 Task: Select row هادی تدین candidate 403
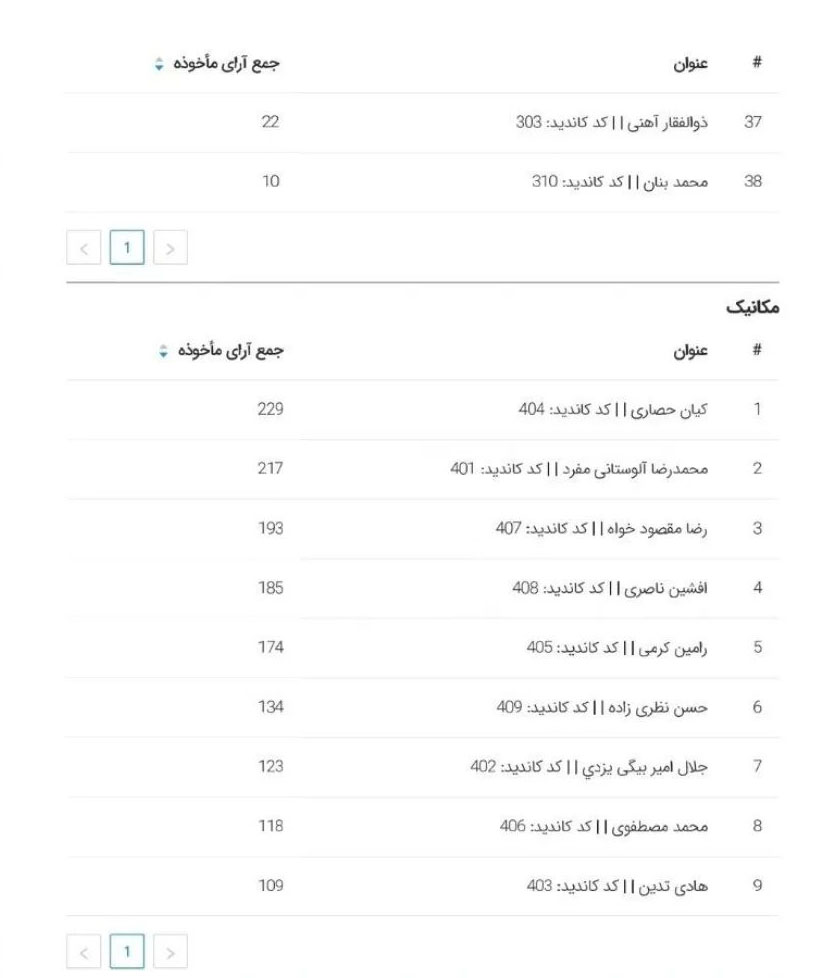(422, 886)
